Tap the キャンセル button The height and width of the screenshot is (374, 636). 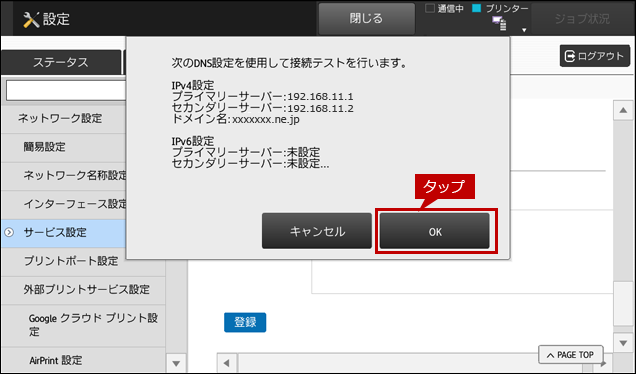317,231
